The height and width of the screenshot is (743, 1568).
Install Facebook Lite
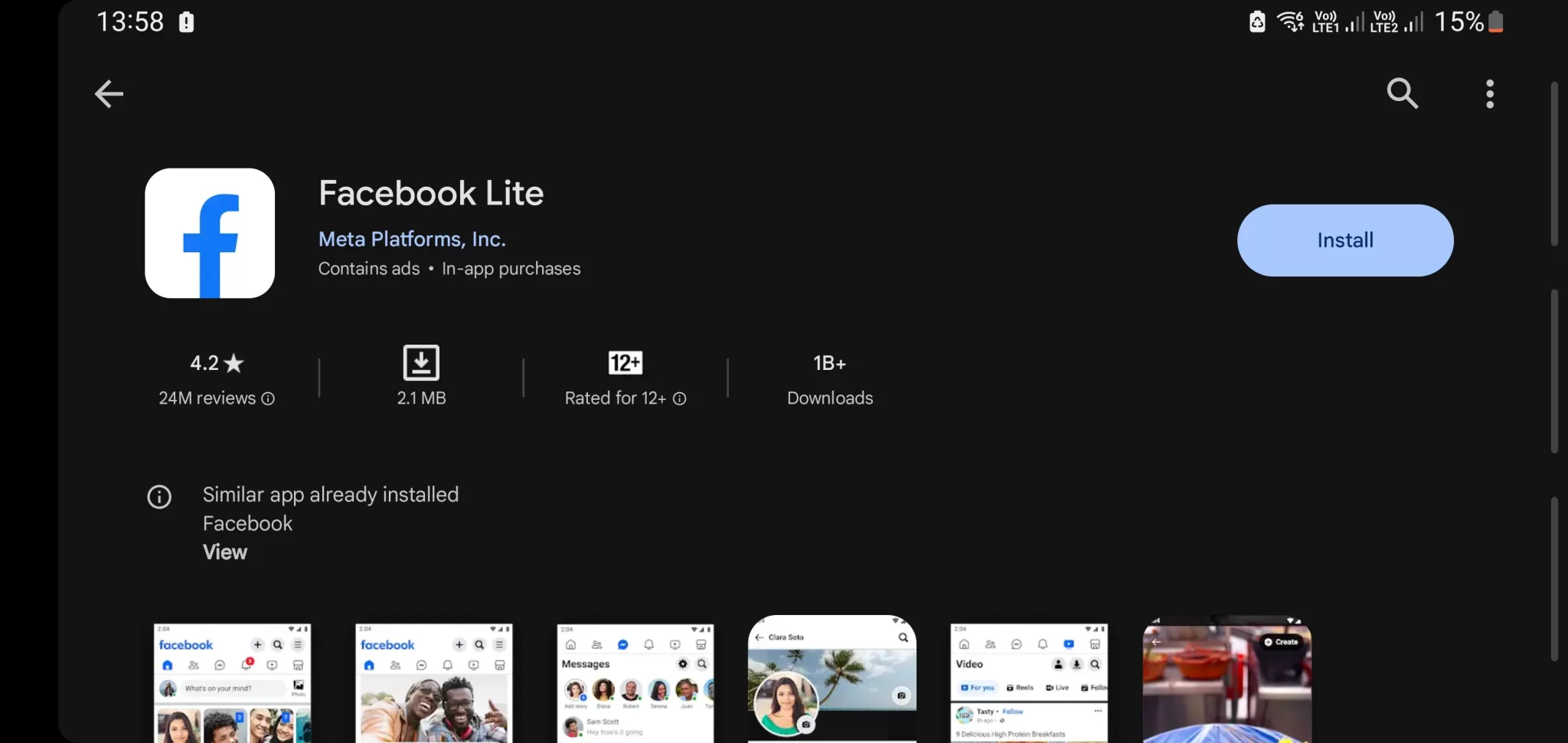tap(1345, 240)
